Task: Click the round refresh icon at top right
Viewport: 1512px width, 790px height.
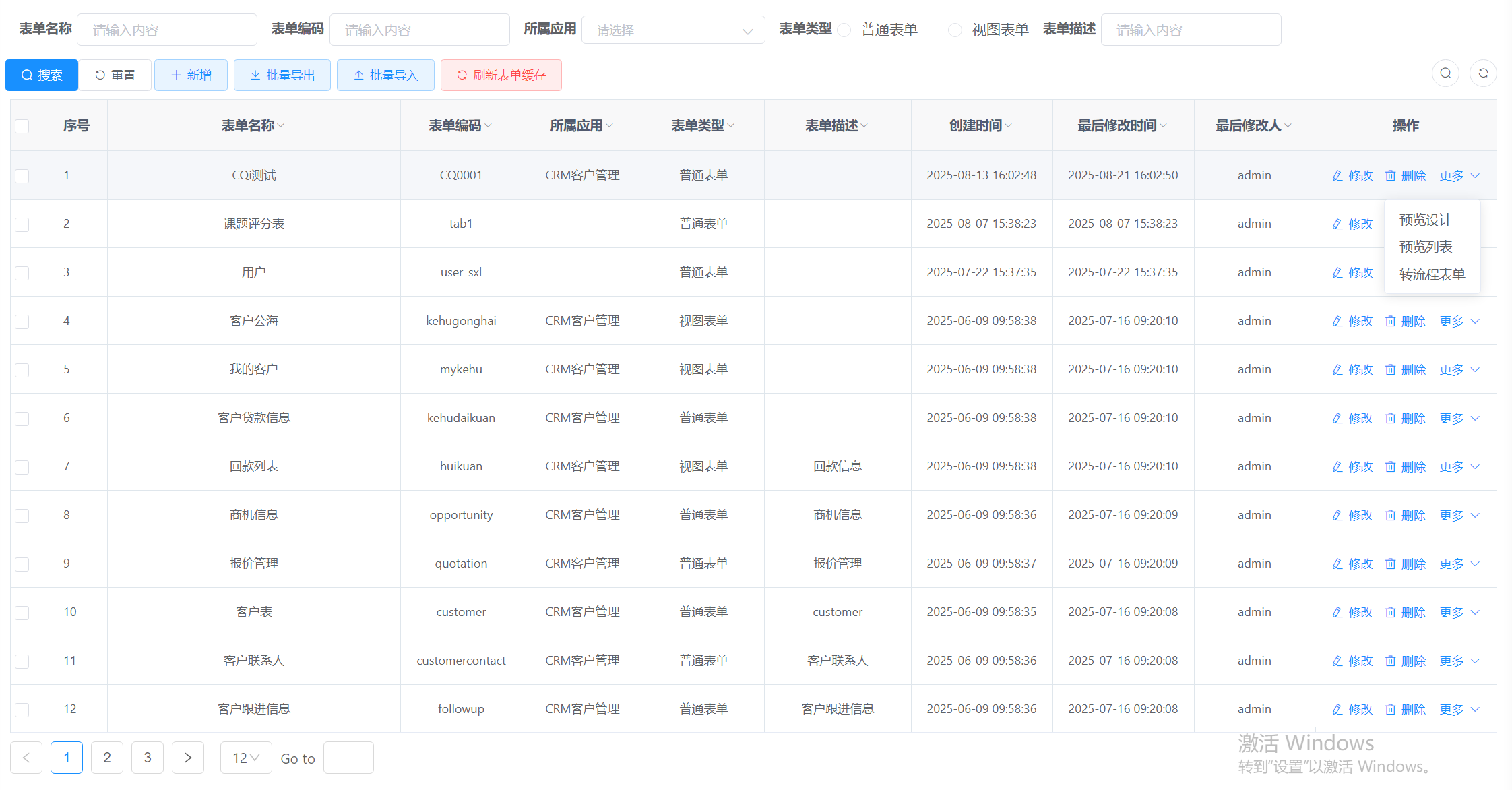Action: pos(1483,73)
